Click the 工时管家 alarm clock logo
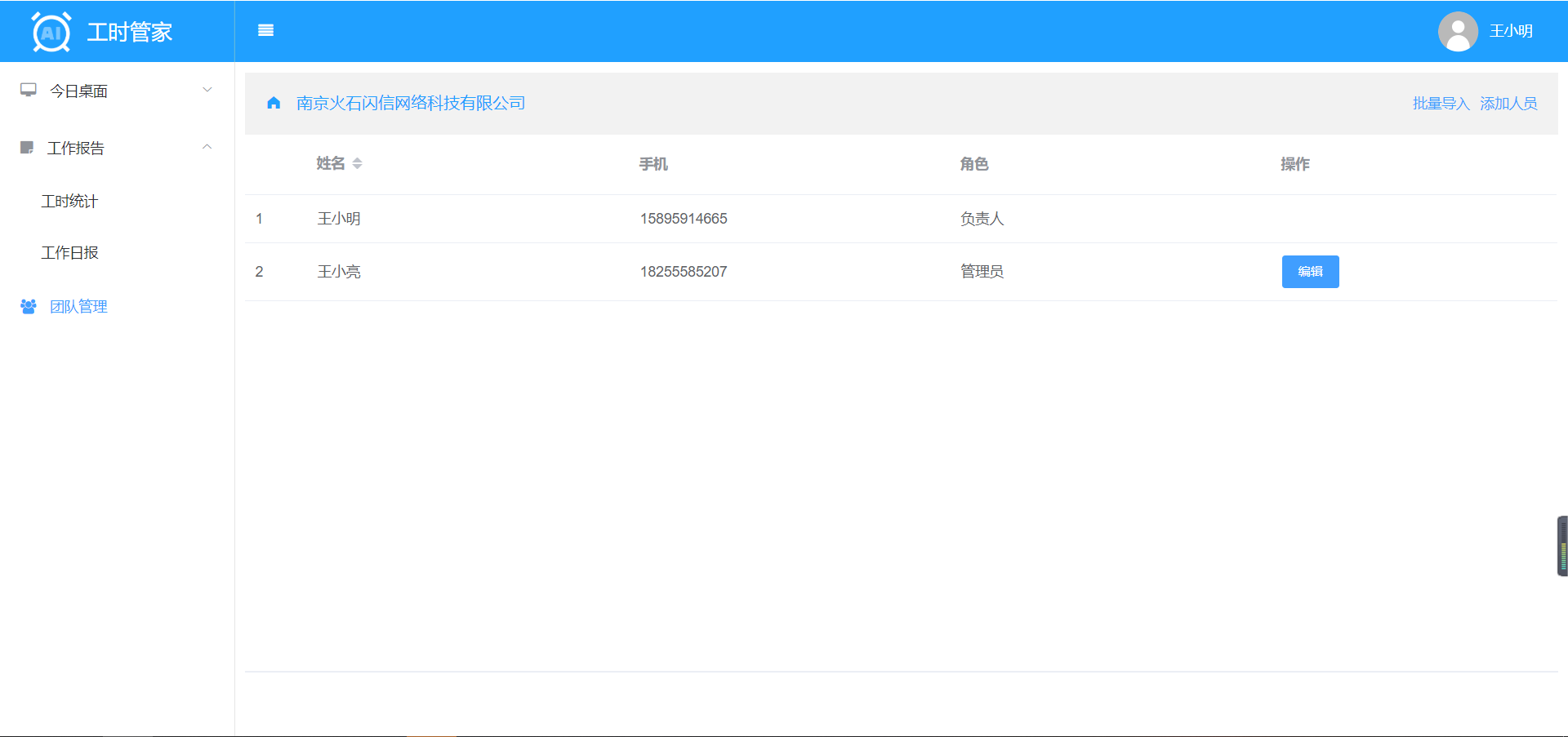This screenshot has width=1568, height=737. click(x=51, y=32)
